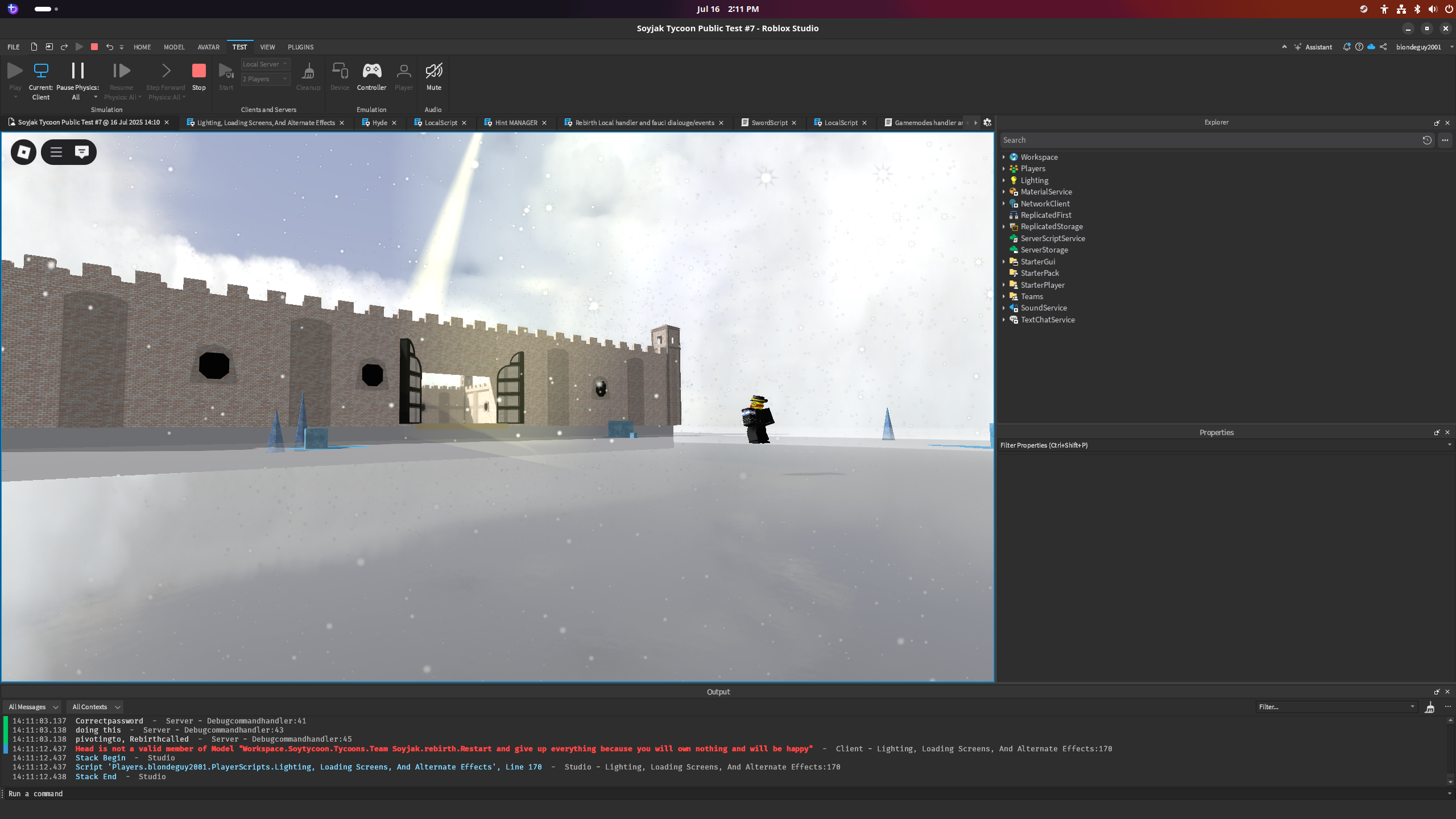Open the help question-mark icon
Viewport: 1456px width, 819px height.
(1359, 47)
